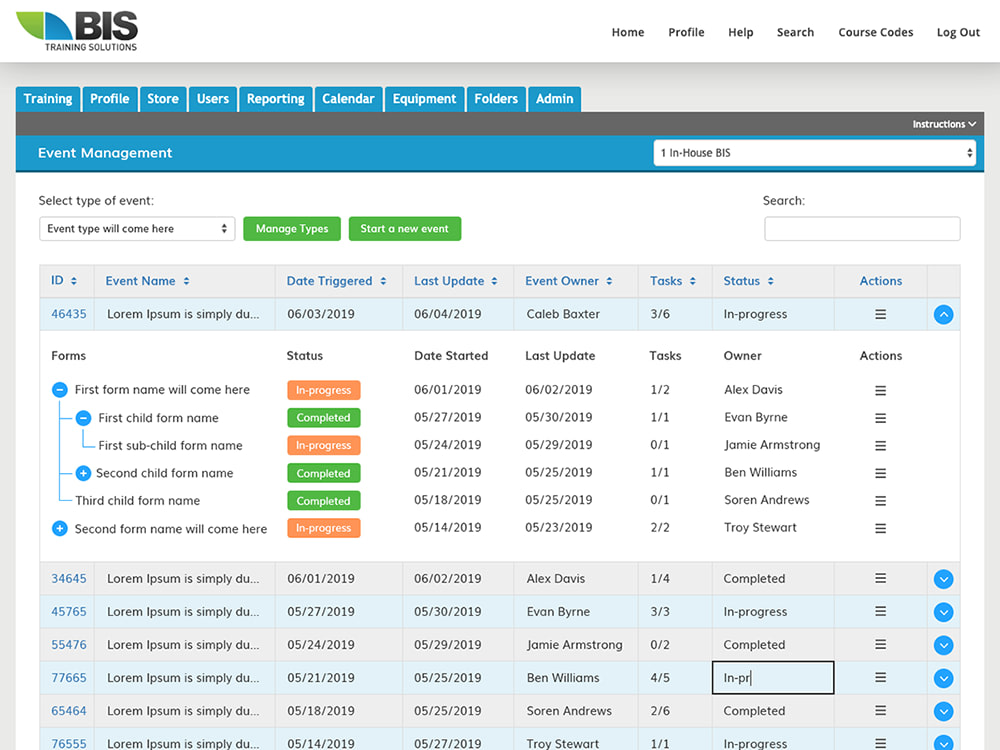Click the status edit field showing In-pr

click(x=773, y=678)
